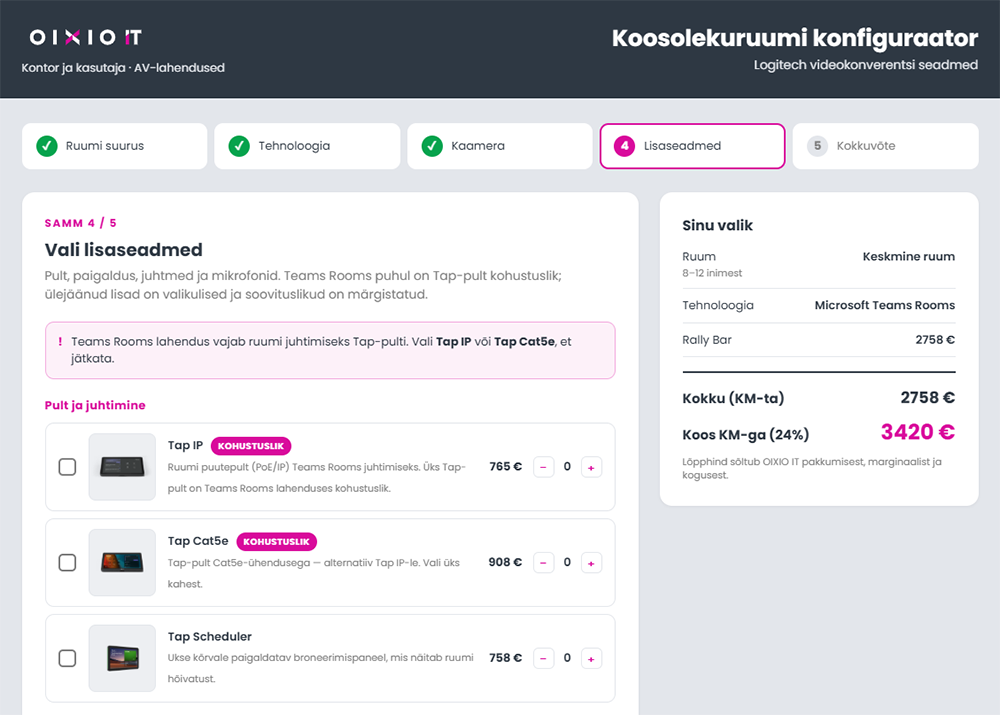Click the Tap Cat5e quantity value 0
The image size is (1000, 715).
(x=567, y=563)
